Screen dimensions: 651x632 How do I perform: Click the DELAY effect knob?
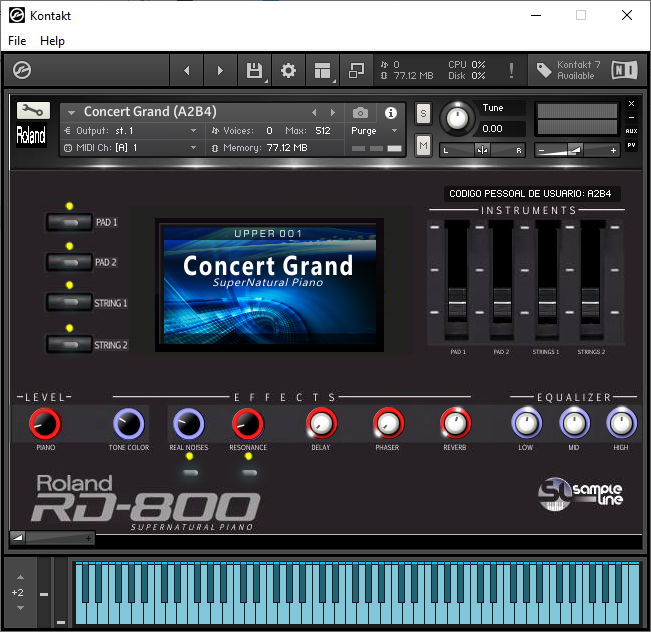click(321, 423)
